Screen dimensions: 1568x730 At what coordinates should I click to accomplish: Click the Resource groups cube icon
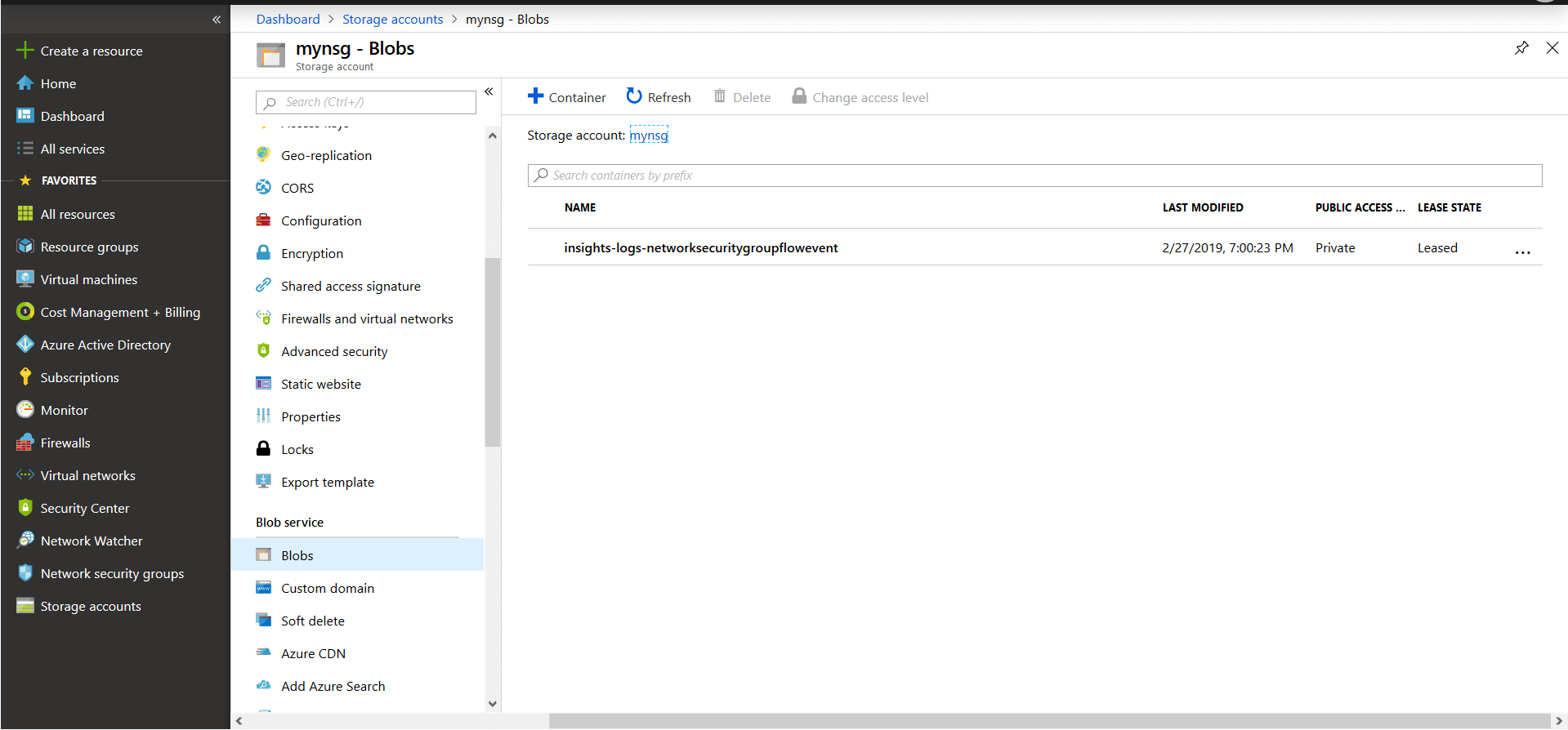click(x=25, y=247)
